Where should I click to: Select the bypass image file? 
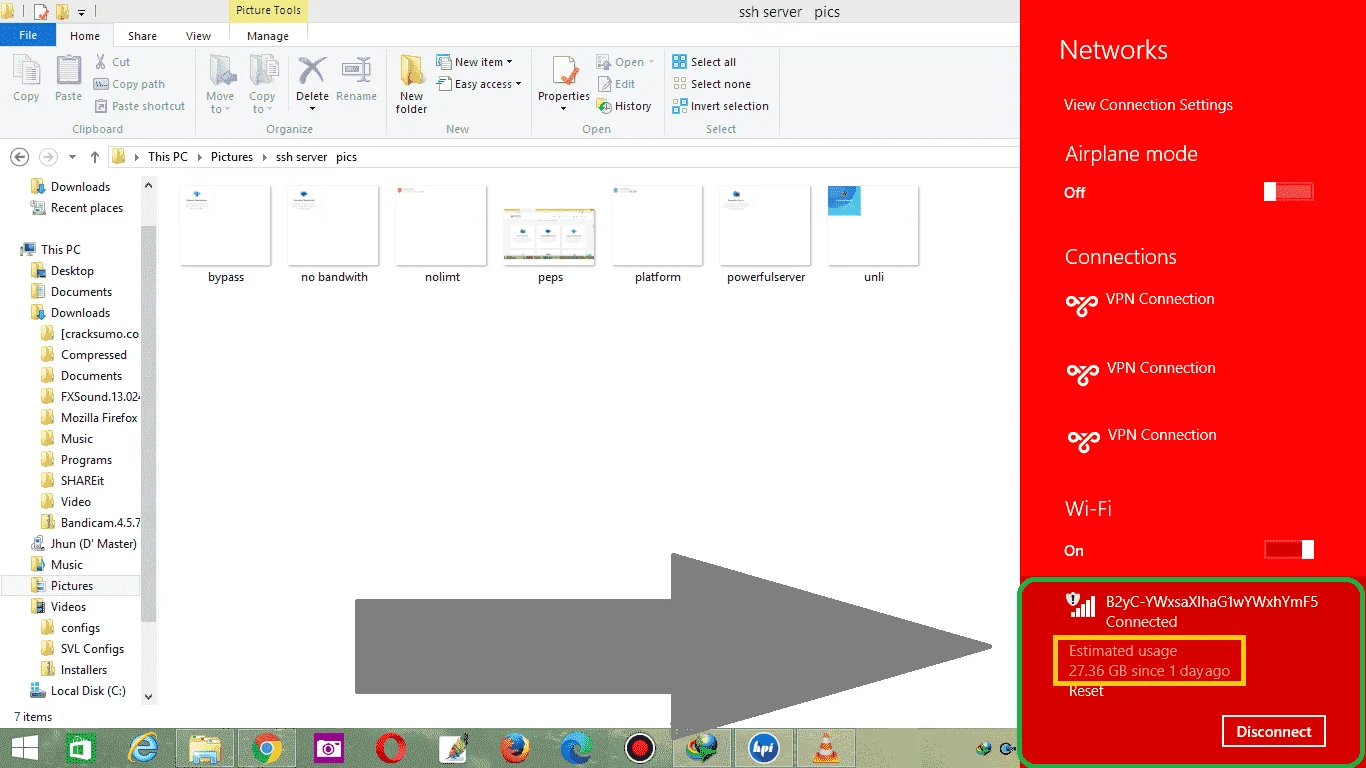[226, 236]
